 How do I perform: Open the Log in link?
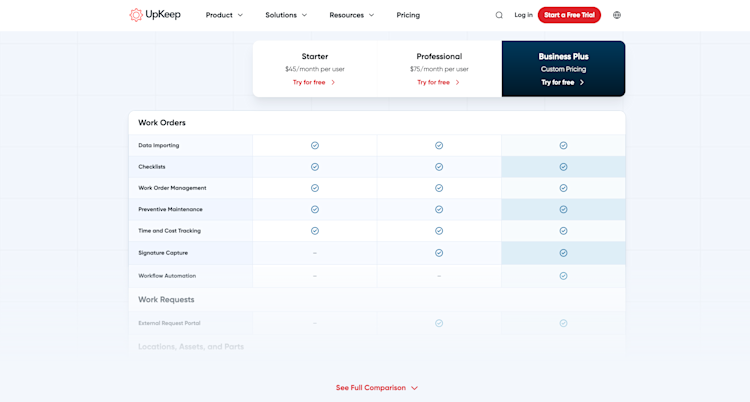(x=523, y=15)
